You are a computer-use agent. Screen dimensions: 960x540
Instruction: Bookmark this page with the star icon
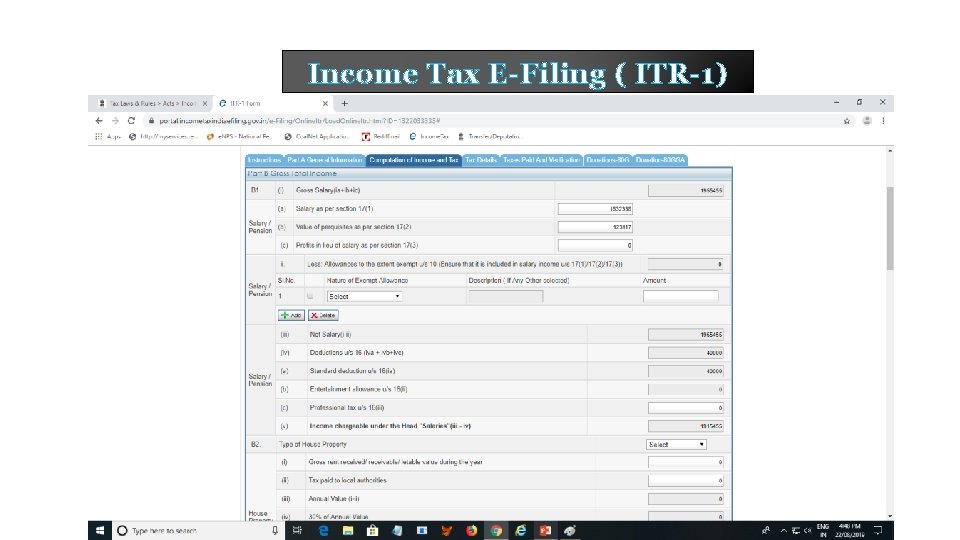tap(847, 121)
